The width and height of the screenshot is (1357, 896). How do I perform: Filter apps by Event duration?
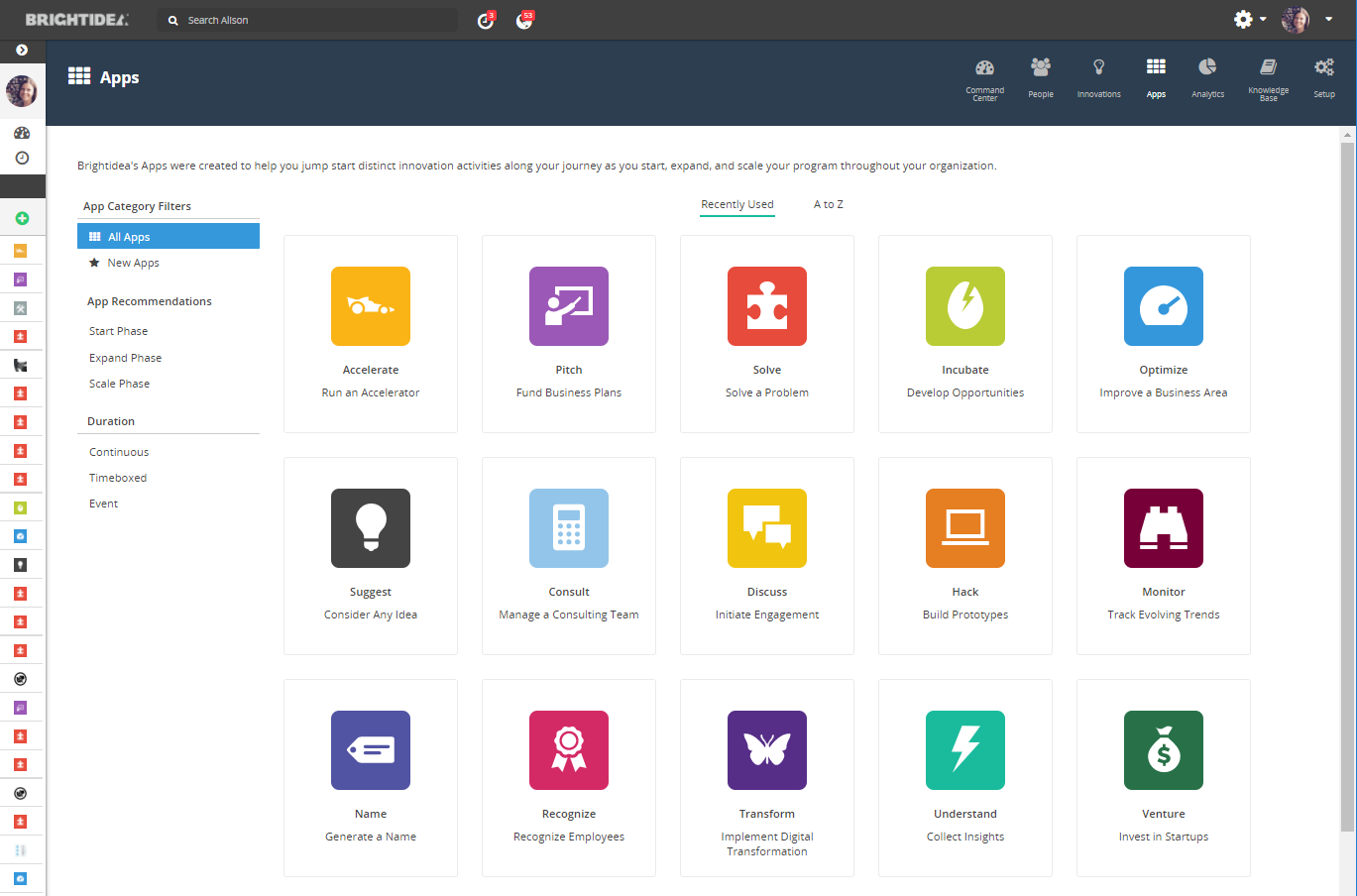tap(103, 503)
